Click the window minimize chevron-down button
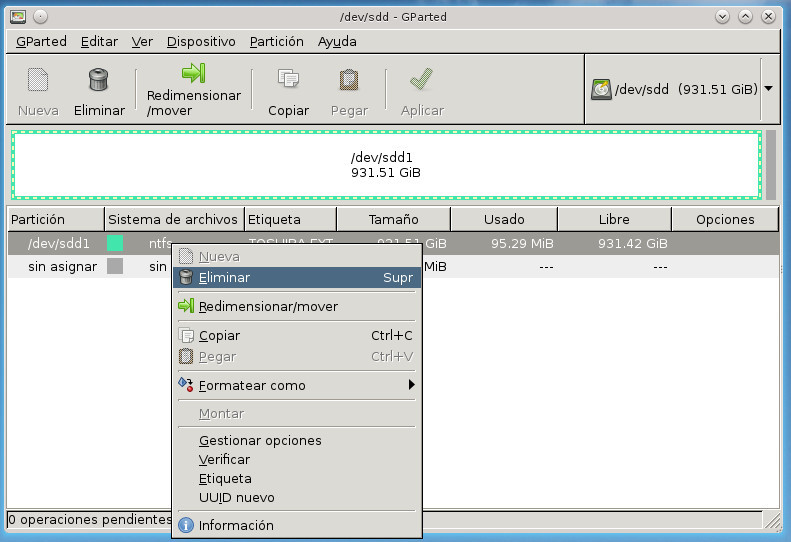 [722, 17]
